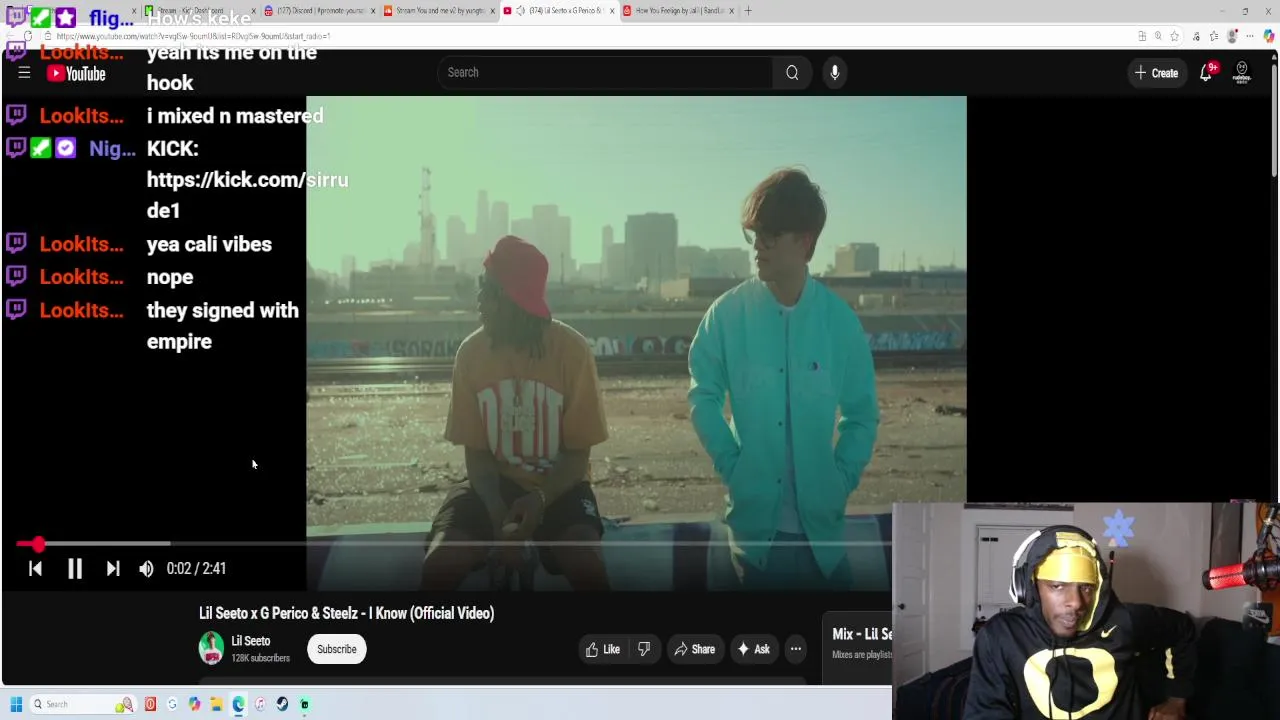Open the iTunes music icon in the taskbar
The height and width of the screenshot is (720, 1280).
[x=260, y=704]
